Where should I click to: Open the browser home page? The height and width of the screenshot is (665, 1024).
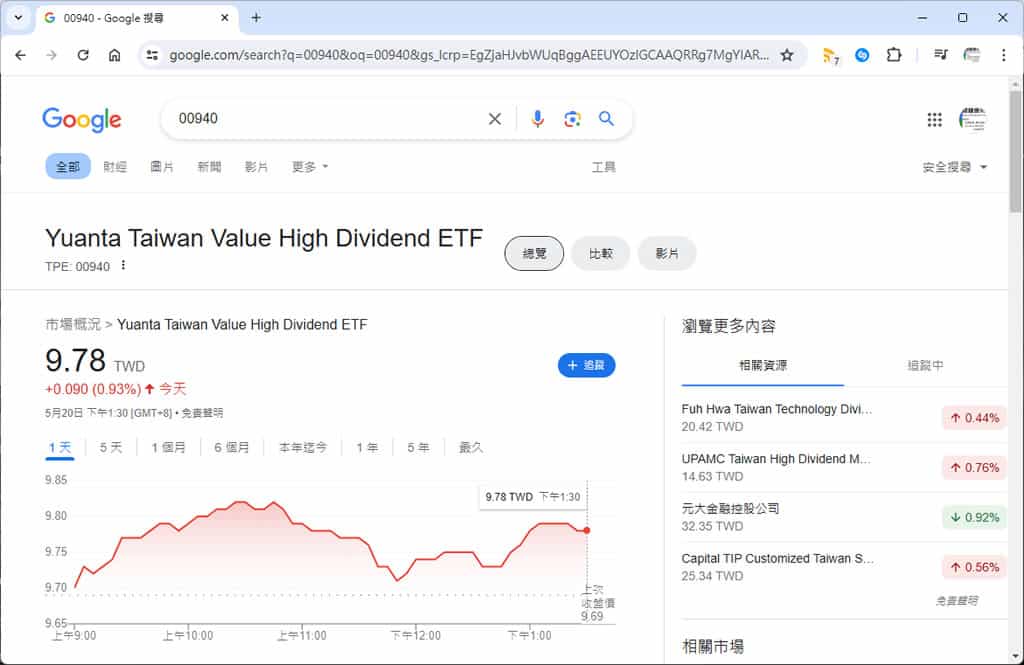tap(114, 56)
